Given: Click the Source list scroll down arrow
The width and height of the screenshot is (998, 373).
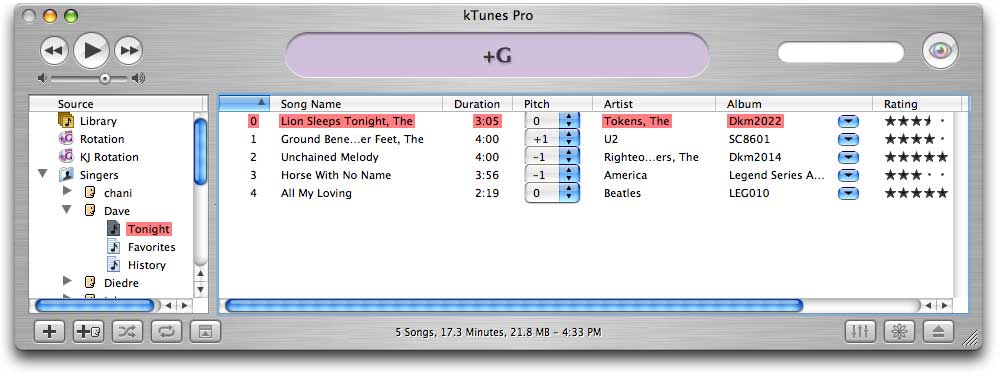Looking at the screenshot, I should coord(200,290).
